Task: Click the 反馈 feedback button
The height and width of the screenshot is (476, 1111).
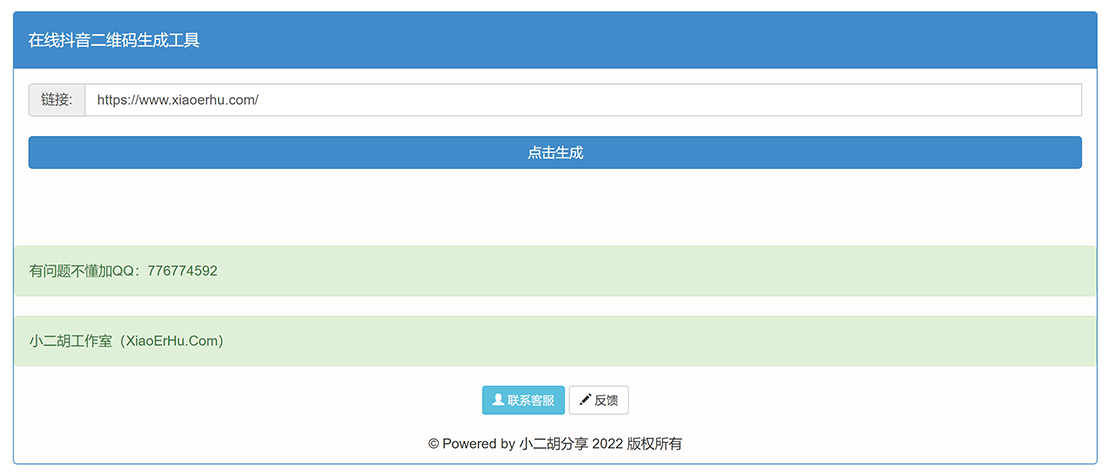Action: point(599,400)
